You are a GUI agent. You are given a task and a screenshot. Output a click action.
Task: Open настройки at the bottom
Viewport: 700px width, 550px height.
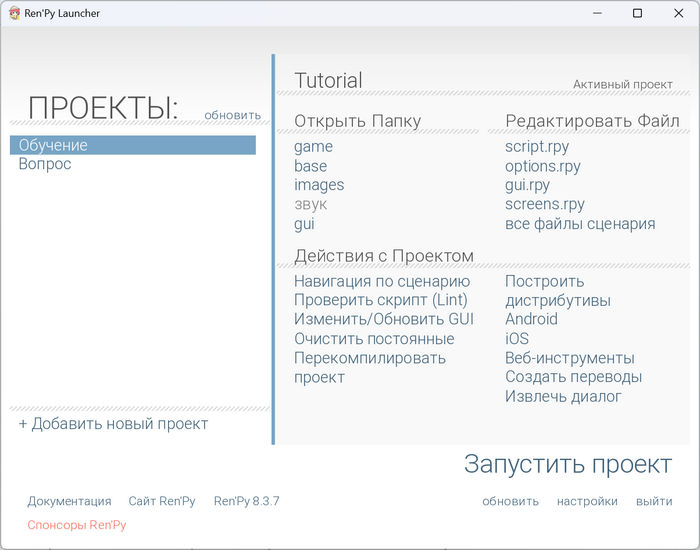pyautogui.click(x=587, y=501)
